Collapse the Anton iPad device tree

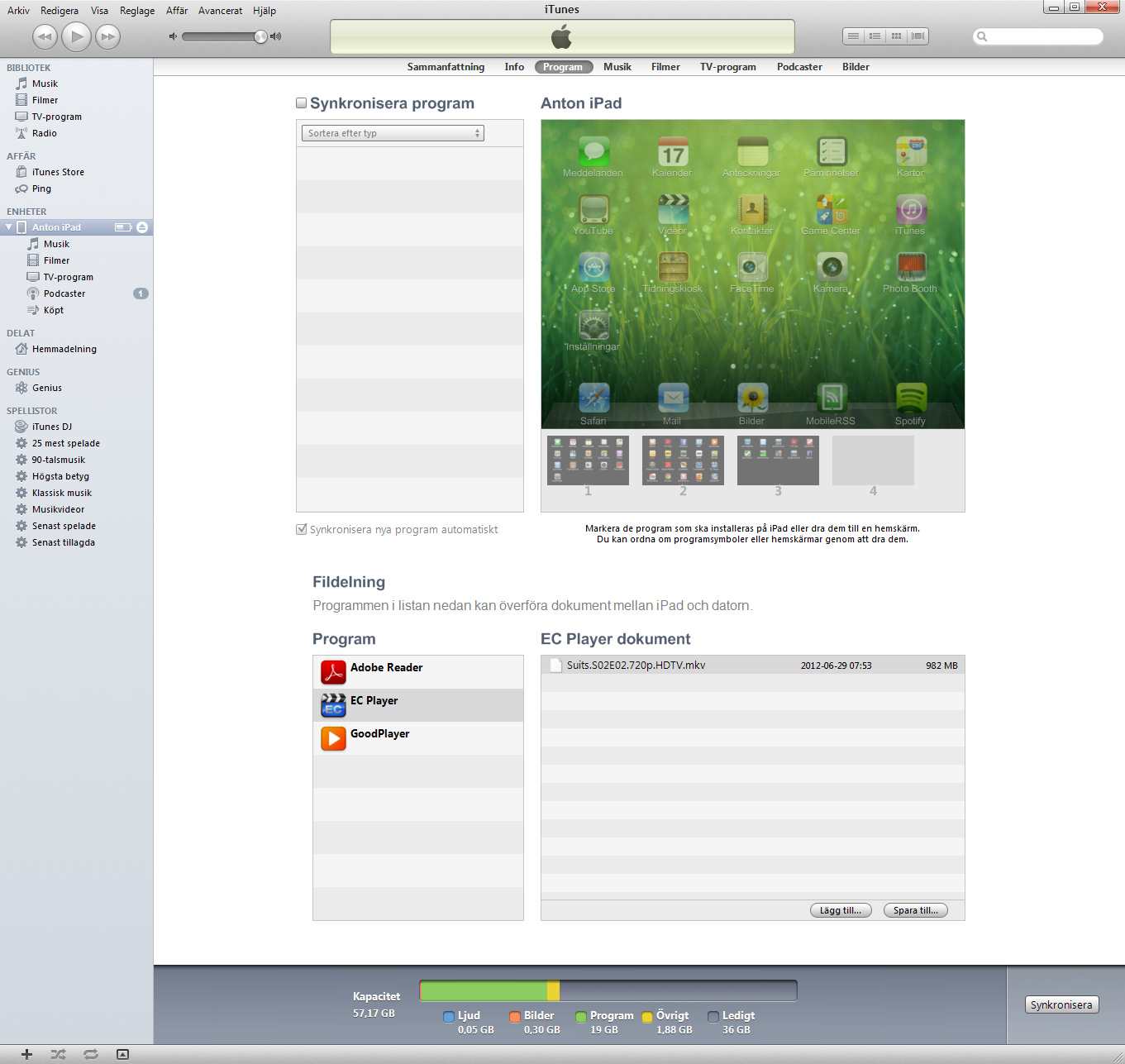click(x=9, y=227)
